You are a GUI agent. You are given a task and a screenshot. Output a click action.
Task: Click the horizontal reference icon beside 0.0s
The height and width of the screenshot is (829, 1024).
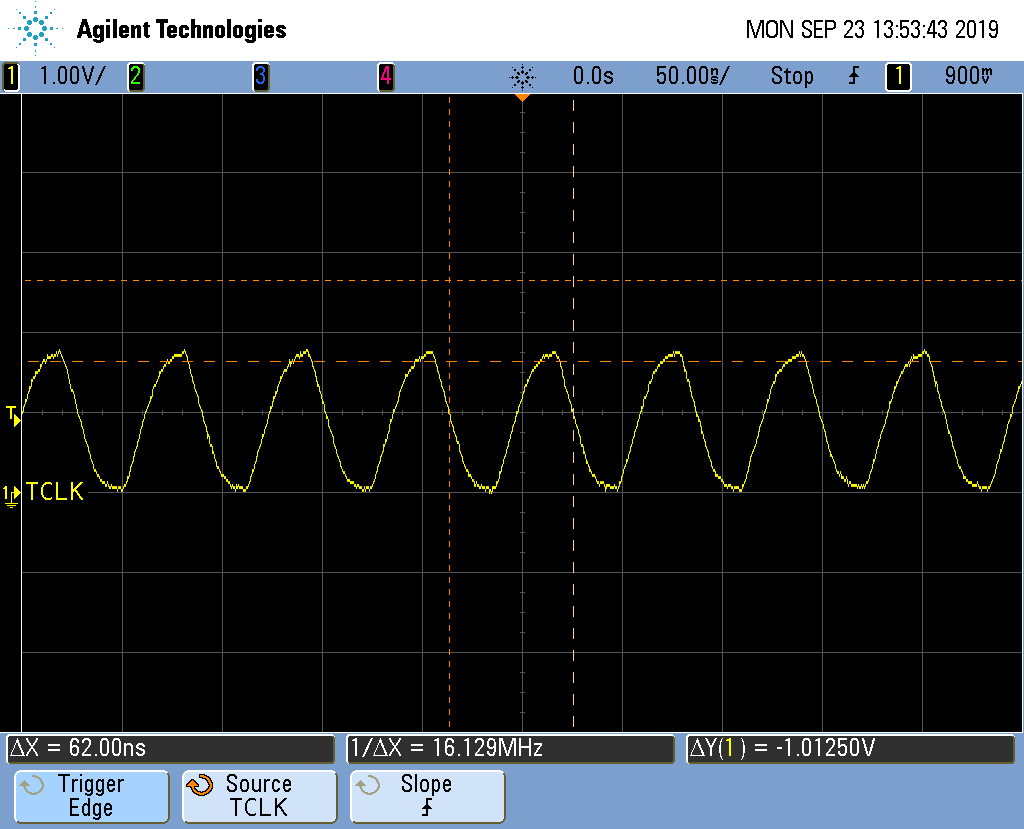tap(522, 76)
